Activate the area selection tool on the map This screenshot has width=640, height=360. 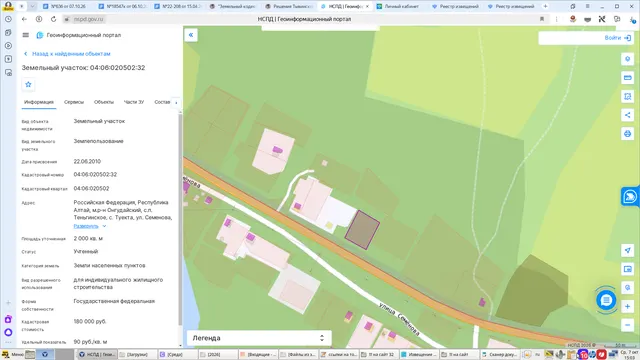point(627,96)
